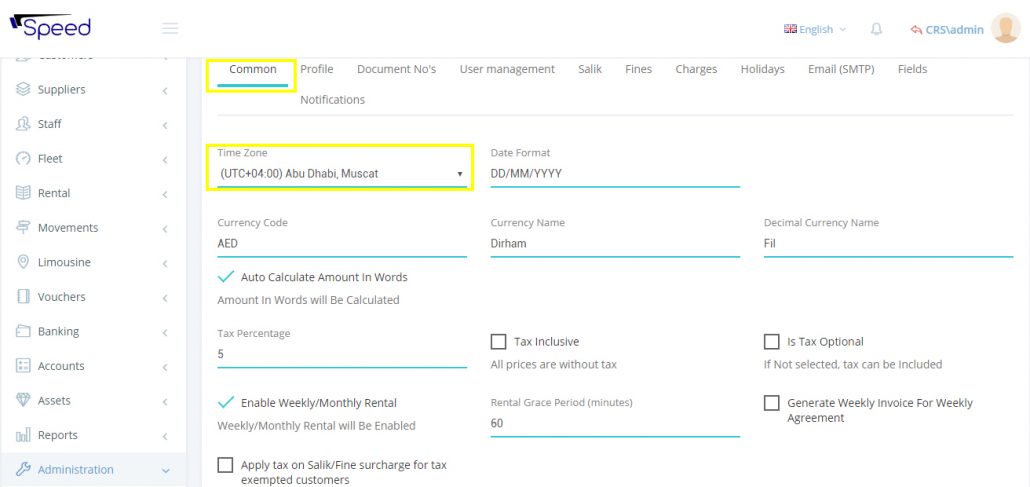Click the Fleet gauge icon in sidebar
Image resolution: width=1030 pixels, height=487 pixels.
click(23, 159)
